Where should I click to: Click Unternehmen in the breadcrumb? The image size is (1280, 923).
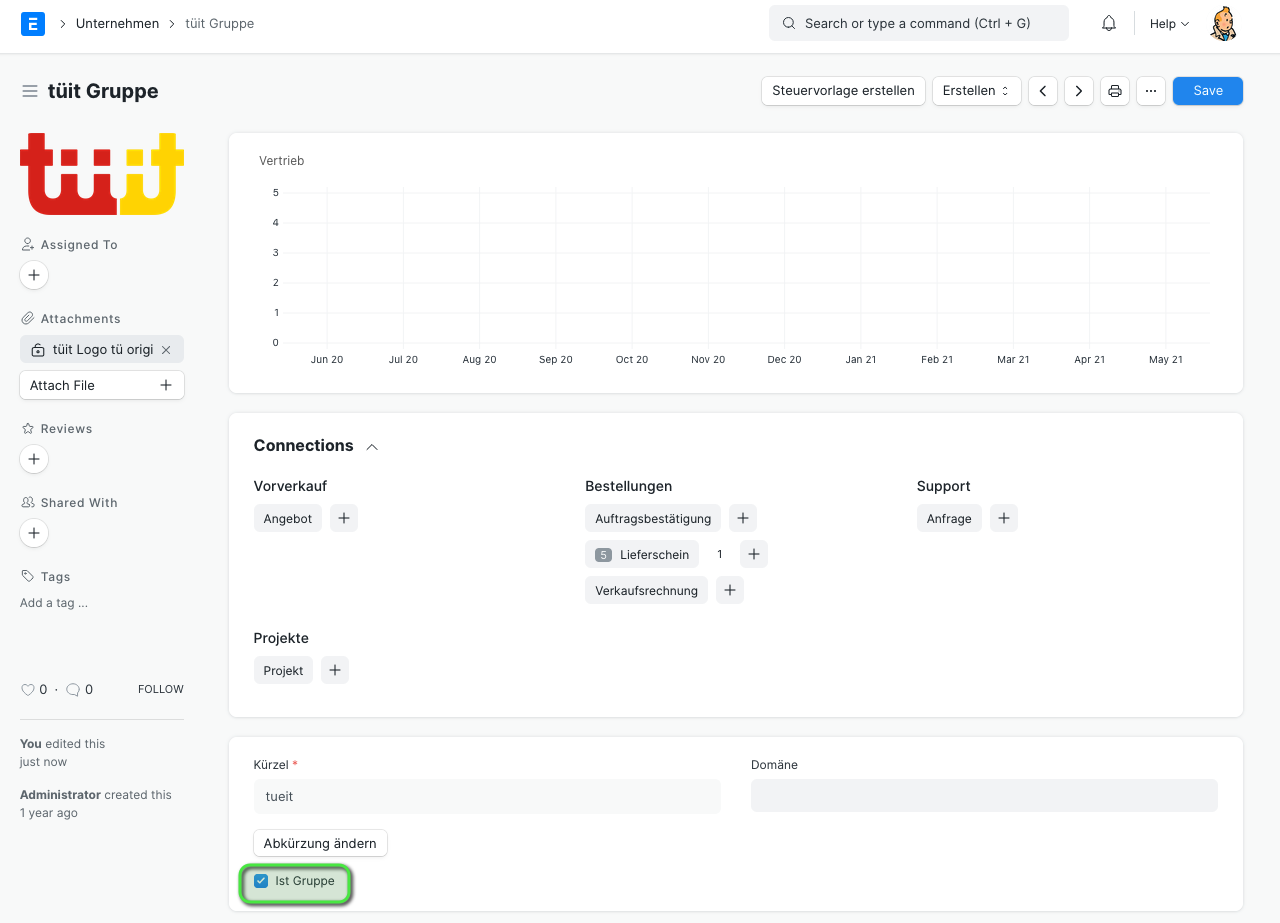click(117, 23)
